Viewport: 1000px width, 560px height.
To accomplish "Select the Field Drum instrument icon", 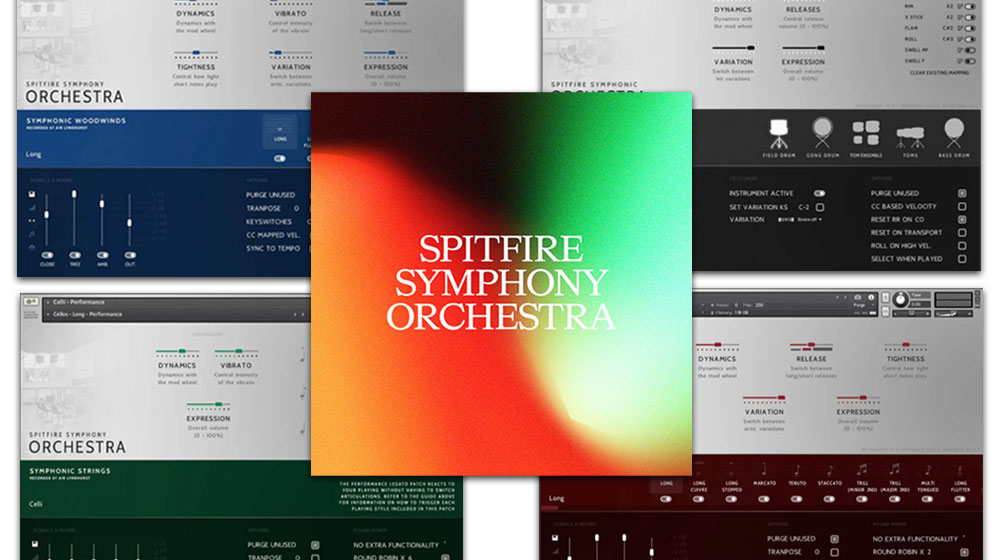I will [779, 133].
